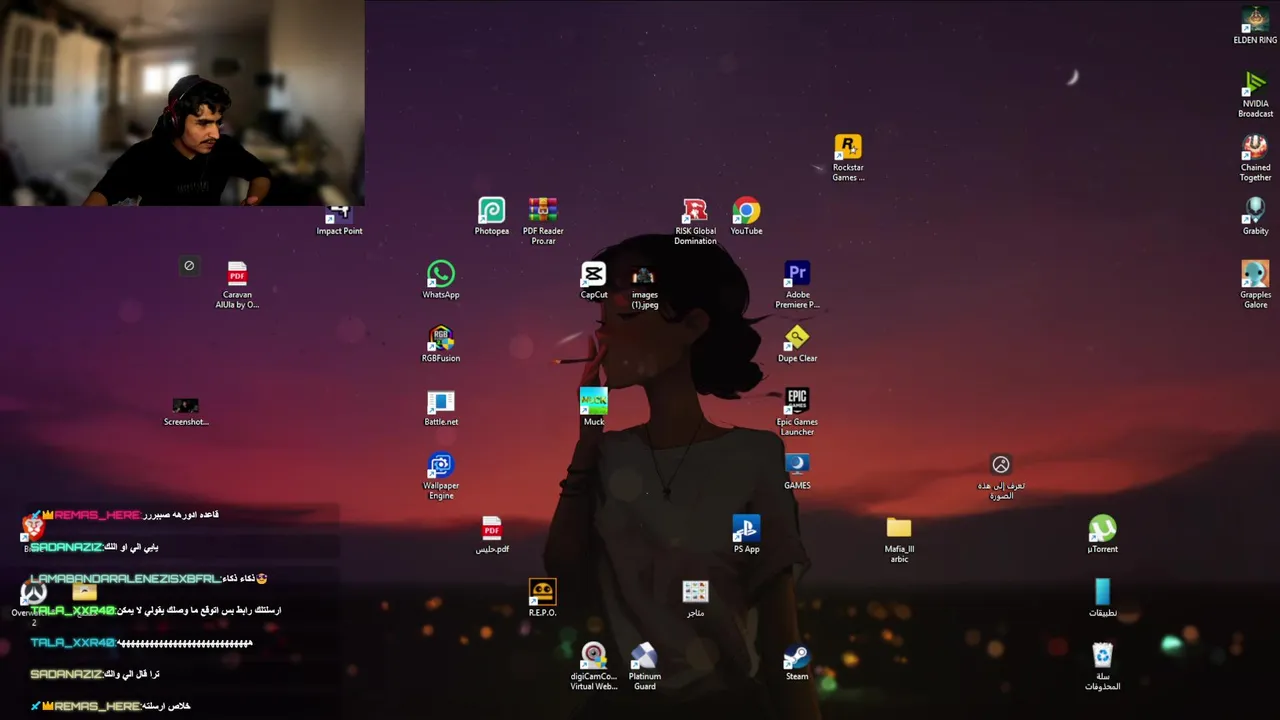Launch Photopea from the desktop
1280x720 pixels.
point(491,216)
